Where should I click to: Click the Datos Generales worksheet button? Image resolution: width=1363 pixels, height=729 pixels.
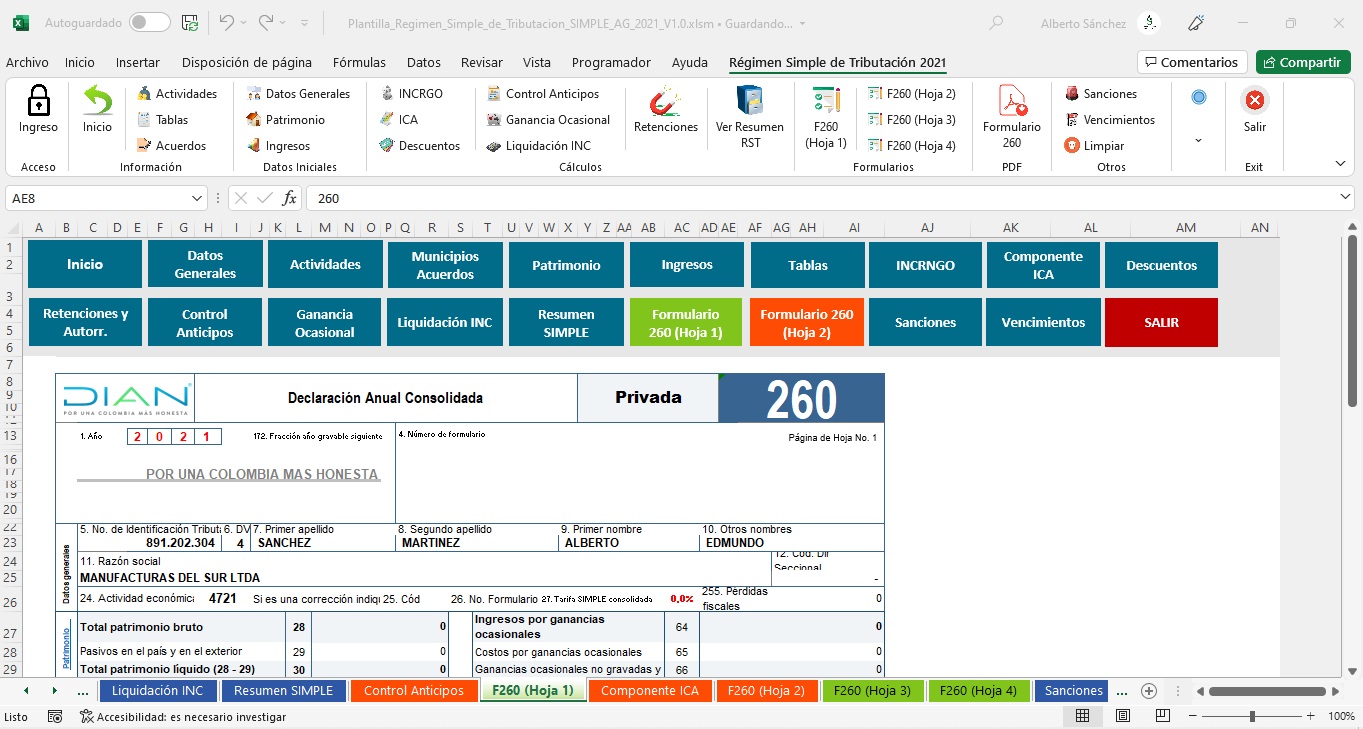205,265
